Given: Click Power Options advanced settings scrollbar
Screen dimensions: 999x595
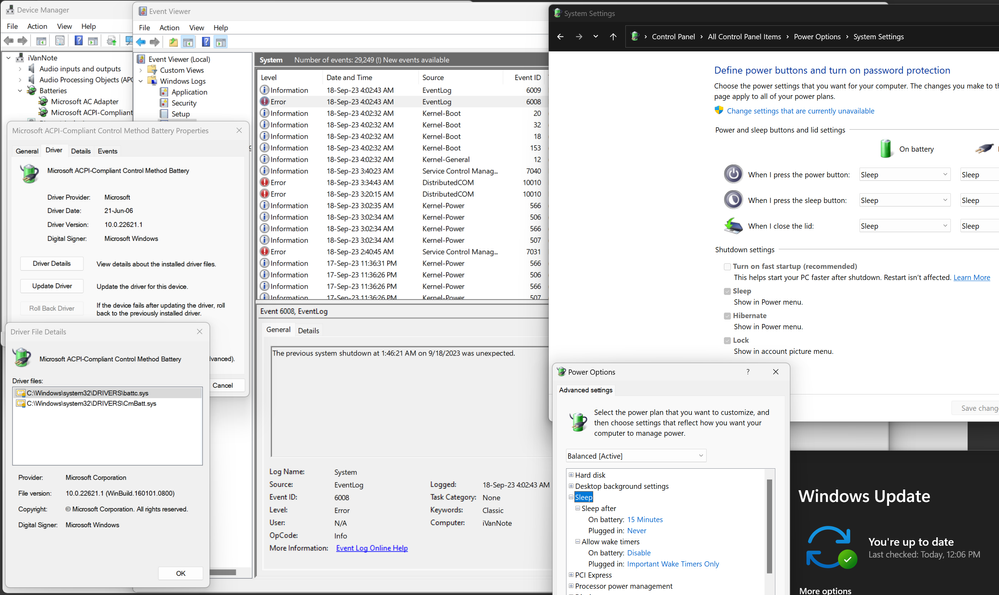Looking at the screenshot, I should click(770, 526).
